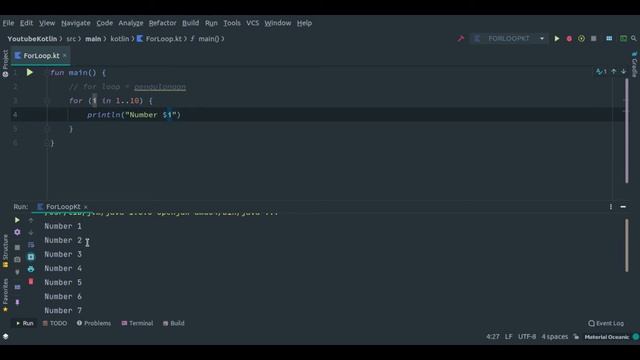Click the restore layout icon in Run panel
Image resolution: width=640 pixels, height=360 pixels.
[x=17, y=287]
